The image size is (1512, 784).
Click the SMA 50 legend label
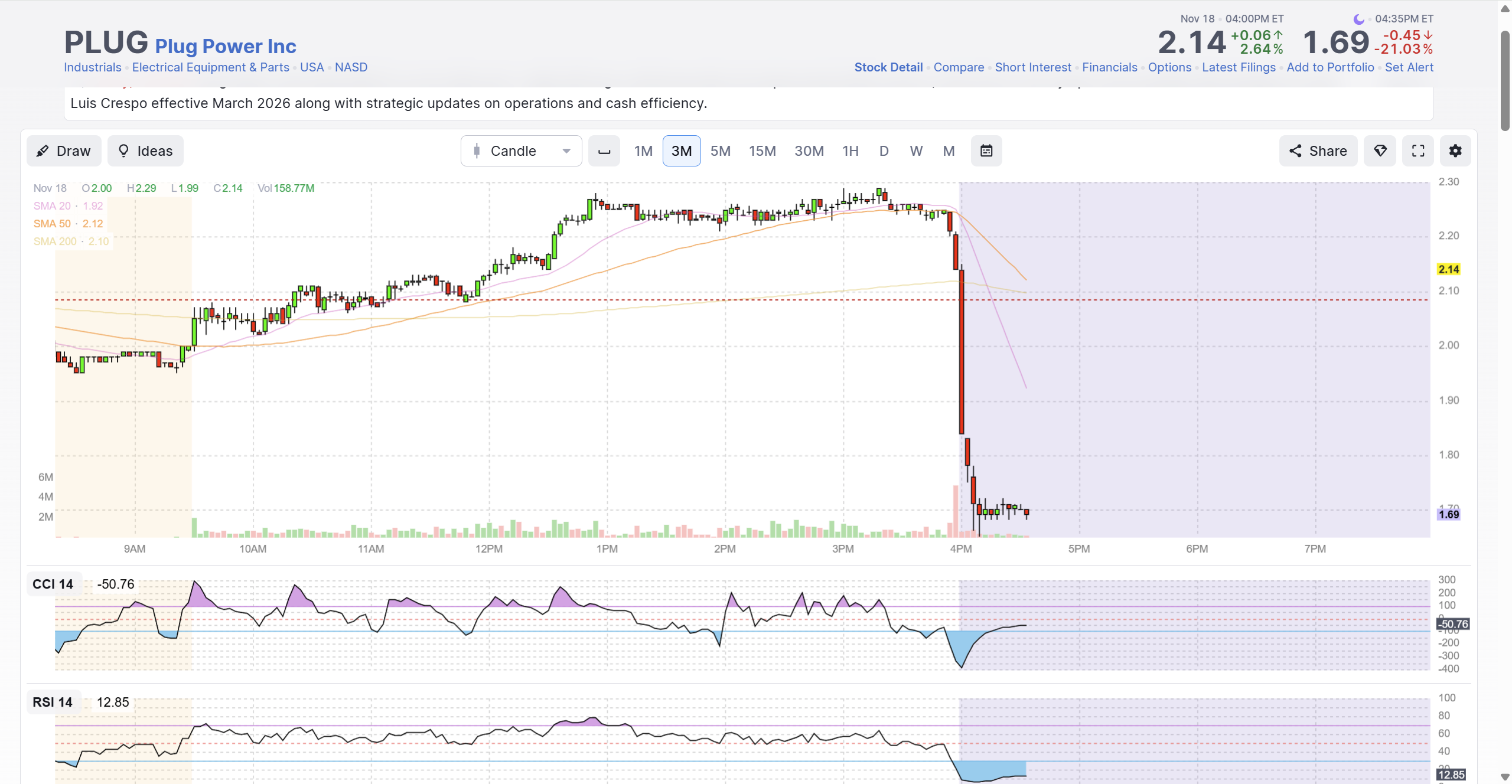52,224
